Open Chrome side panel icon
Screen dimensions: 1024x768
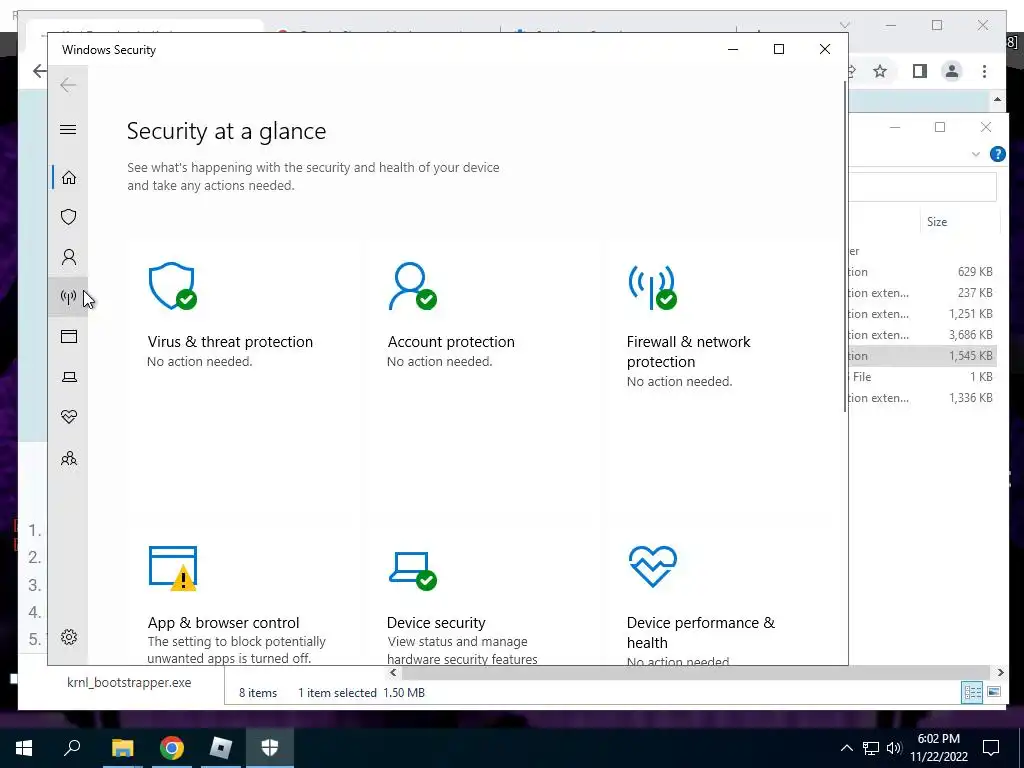pos(920,71)
